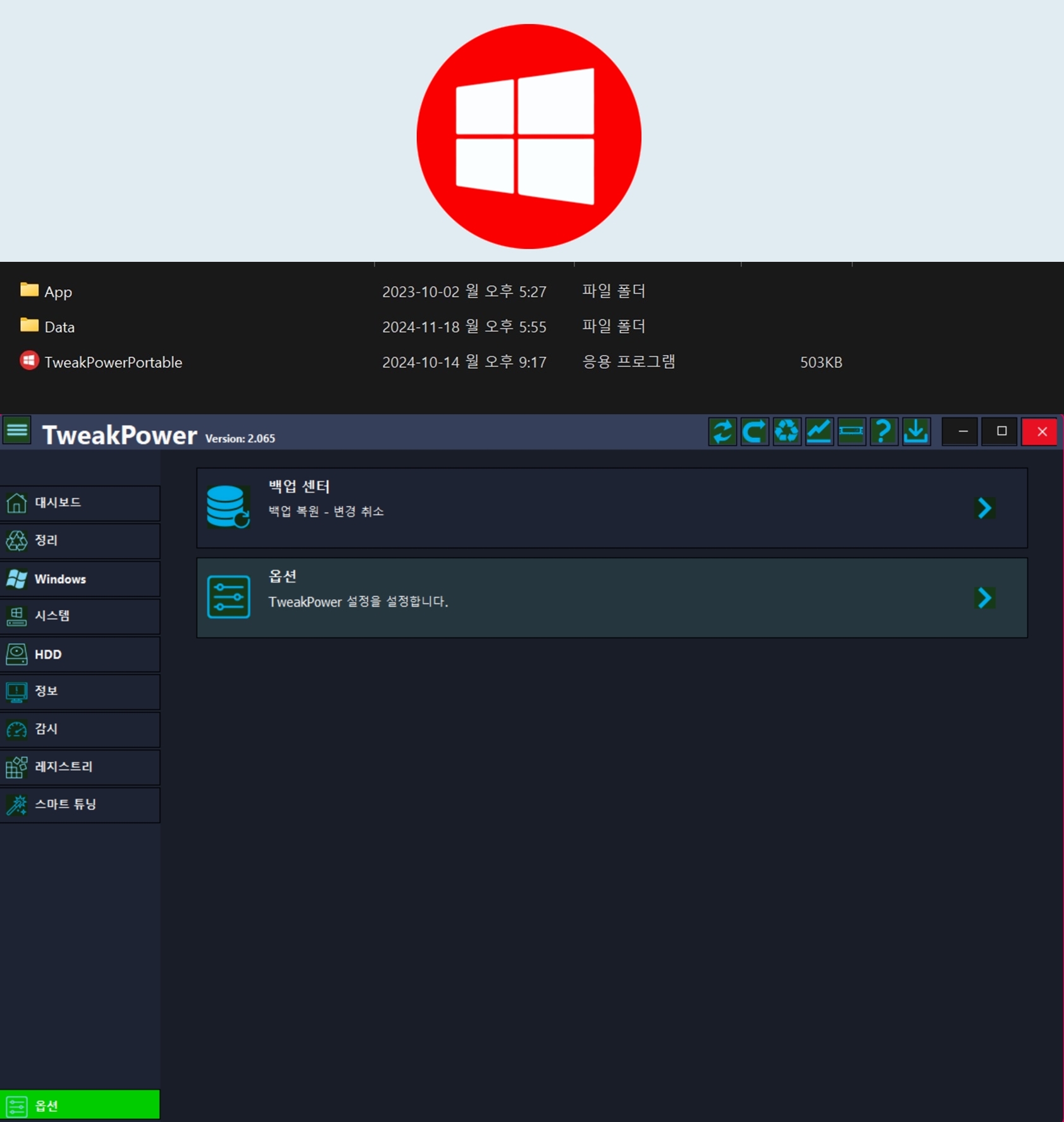Image resolution: width=1064 pixels, height=1122 pixels.
Task: Open the TweakPower hamburger menu
Action: click(x=17, y=431)
